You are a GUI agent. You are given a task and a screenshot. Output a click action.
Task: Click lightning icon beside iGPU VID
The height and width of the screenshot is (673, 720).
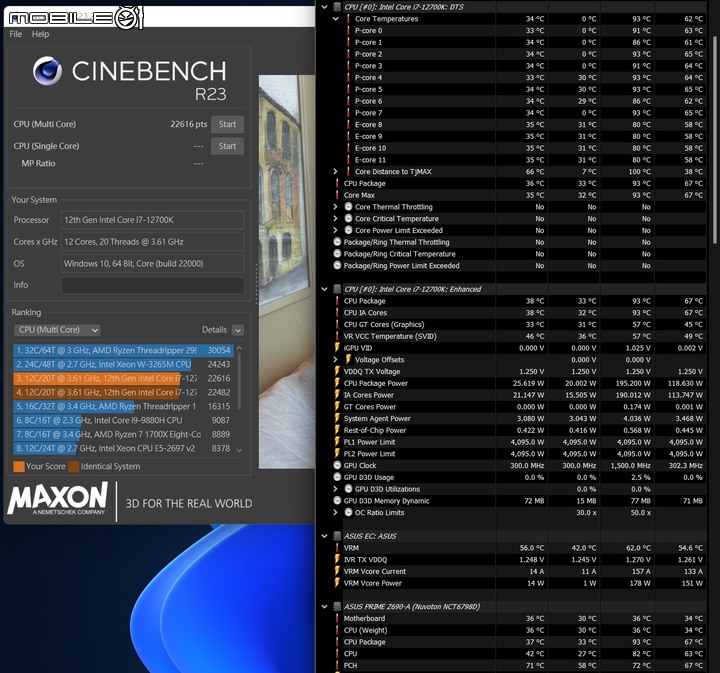point(337,348)
